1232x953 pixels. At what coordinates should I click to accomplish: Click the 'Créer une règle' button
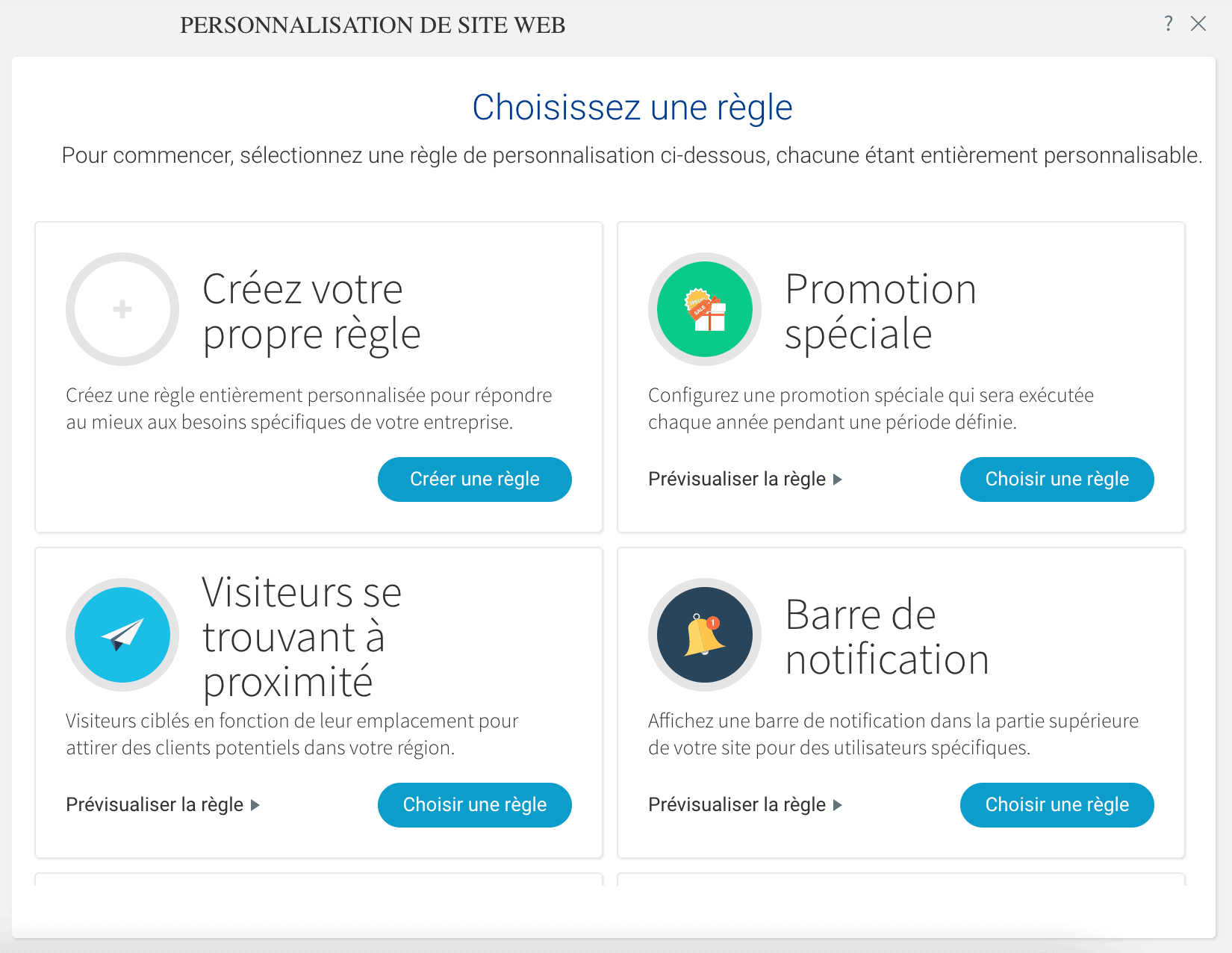(x=475, y=479)
